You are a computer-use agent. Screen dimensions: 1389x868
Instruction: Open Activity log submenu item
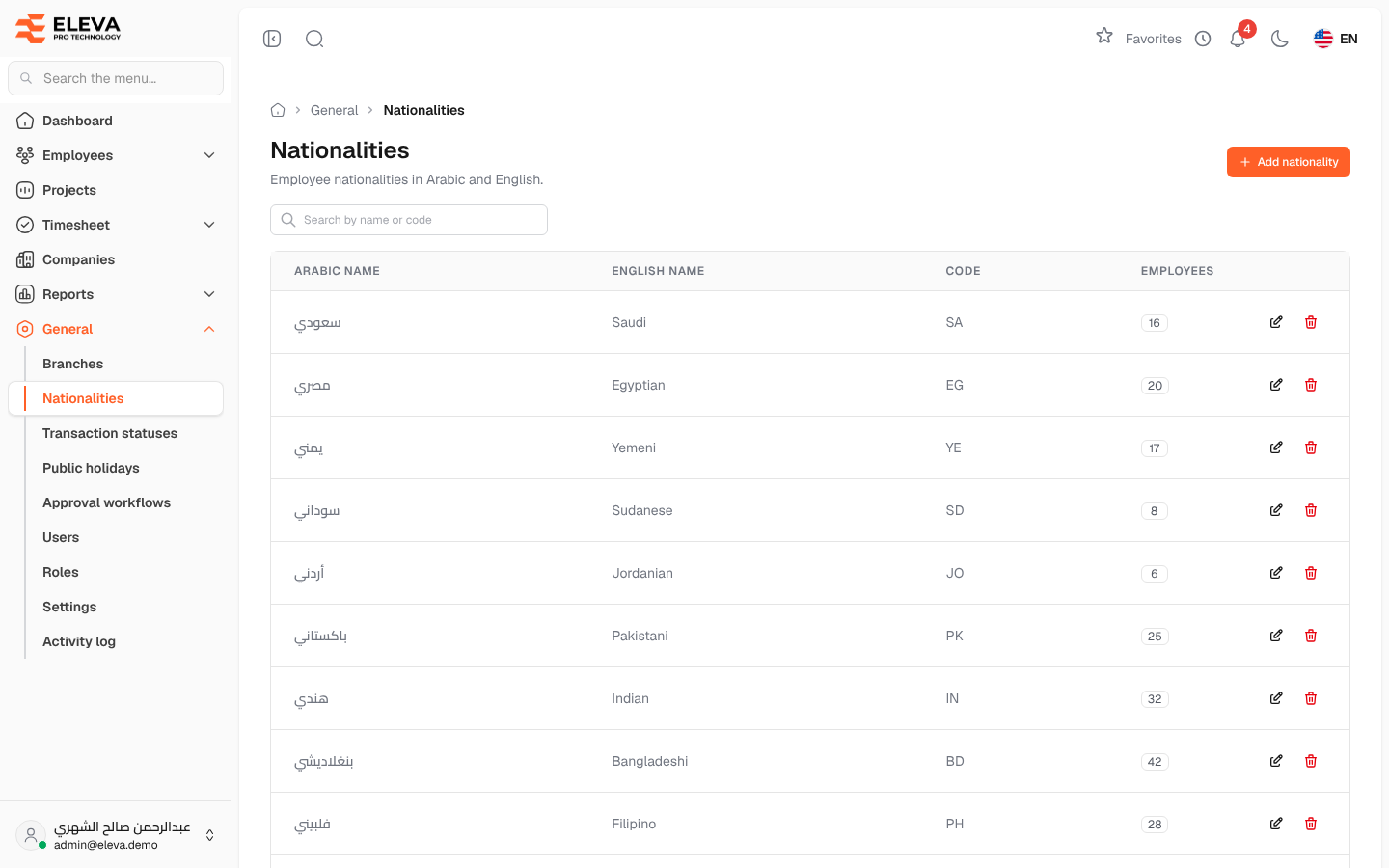coord(79,641)
